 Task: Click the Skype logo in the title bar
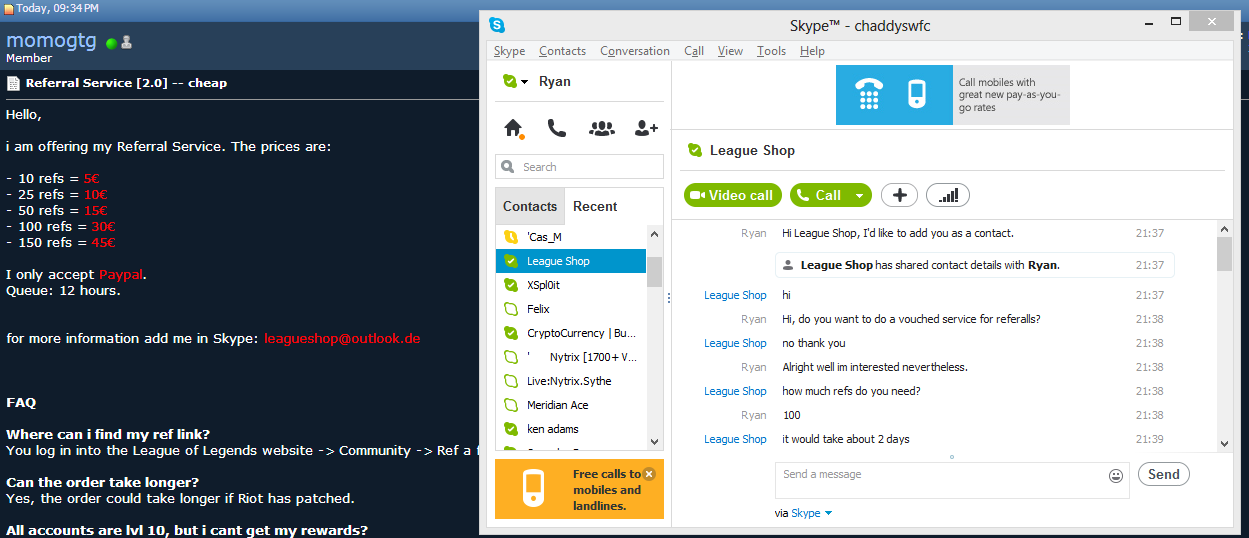tap(497, 25)
